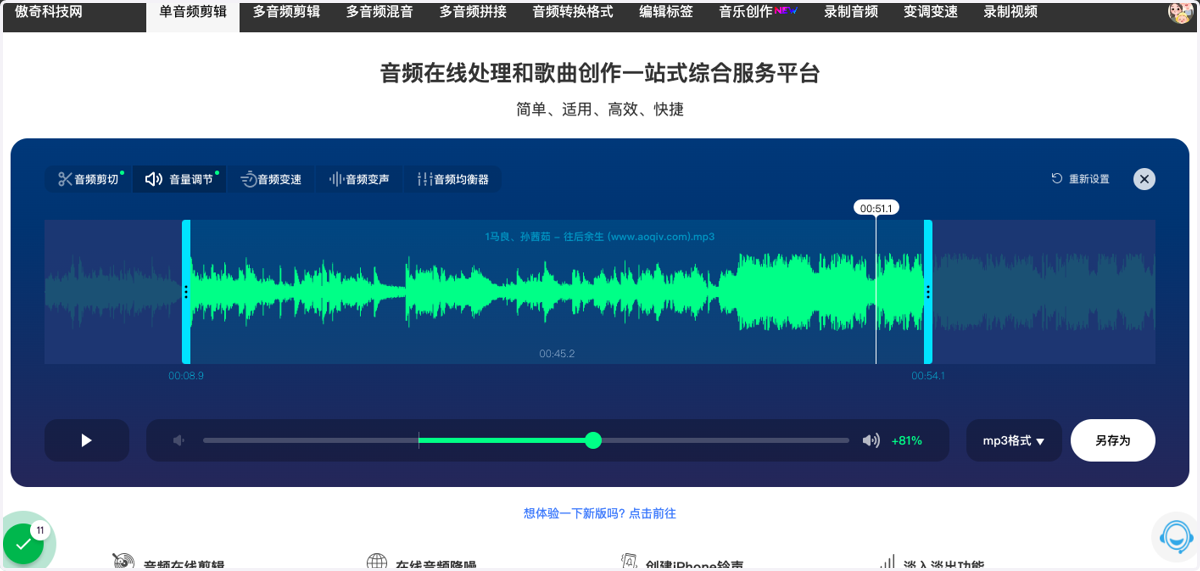
Task: Open the 想体验一下新版吗? 点击前往 link
Action: pos(600,513)
